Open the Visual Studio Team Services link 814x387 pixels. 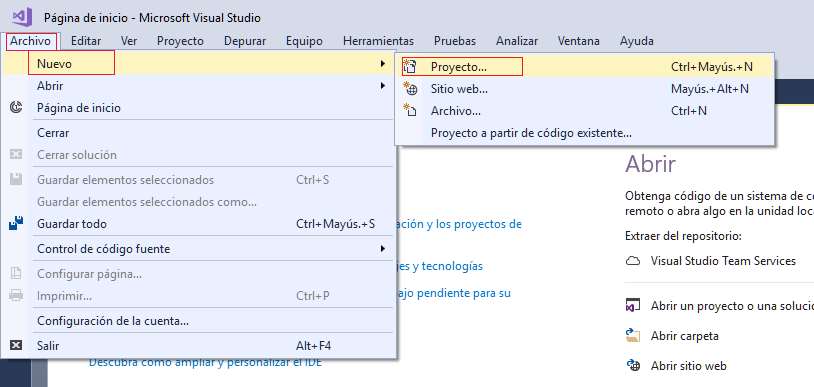(x=723, y=261)
